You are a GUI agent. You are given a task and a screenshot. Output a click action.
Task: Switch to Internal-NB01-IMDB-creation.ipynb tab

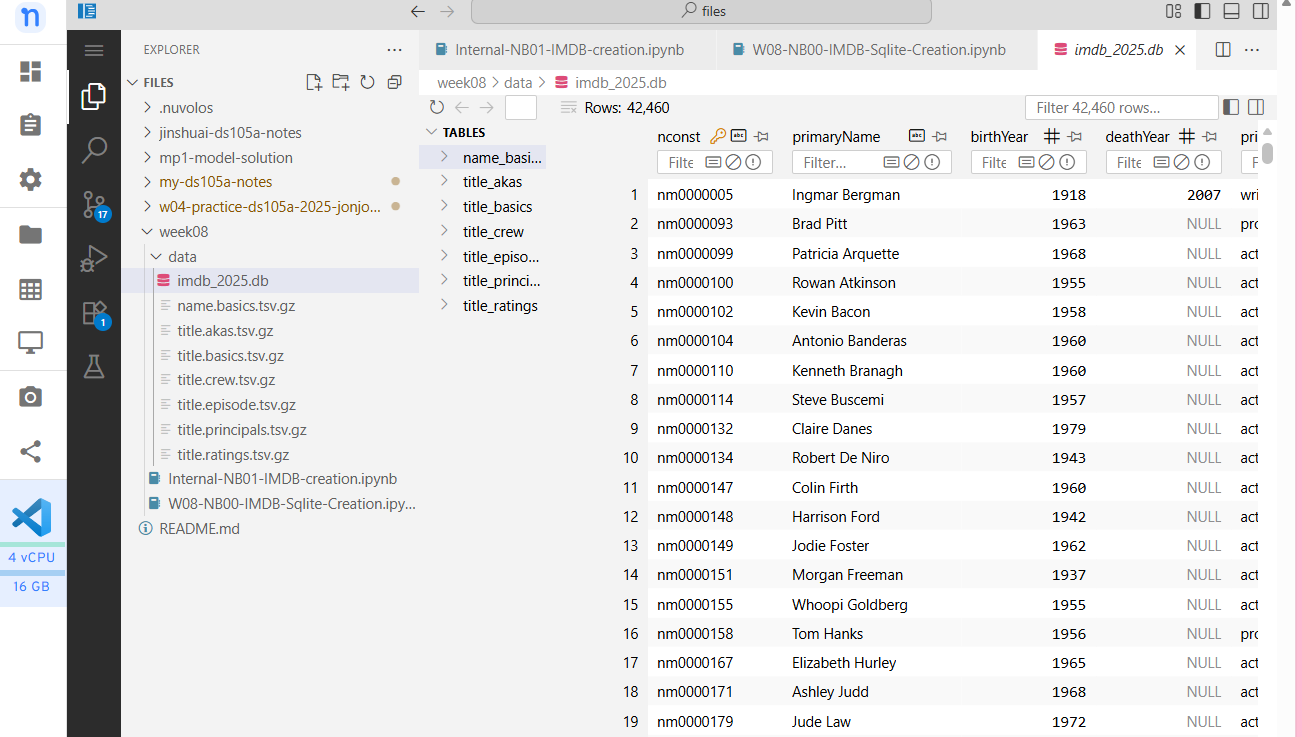569,50
